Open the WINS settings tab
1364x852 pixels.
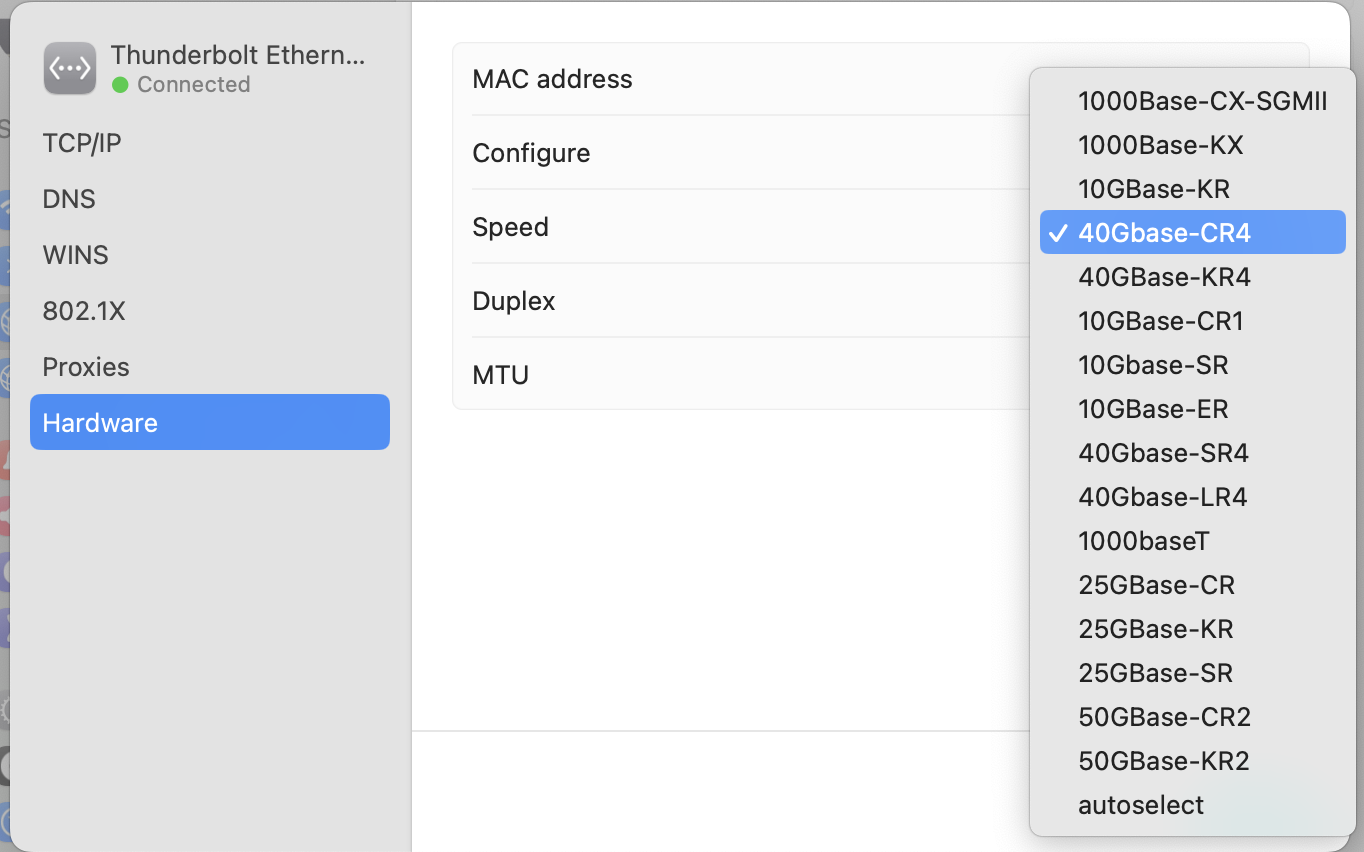click(75, 255)
